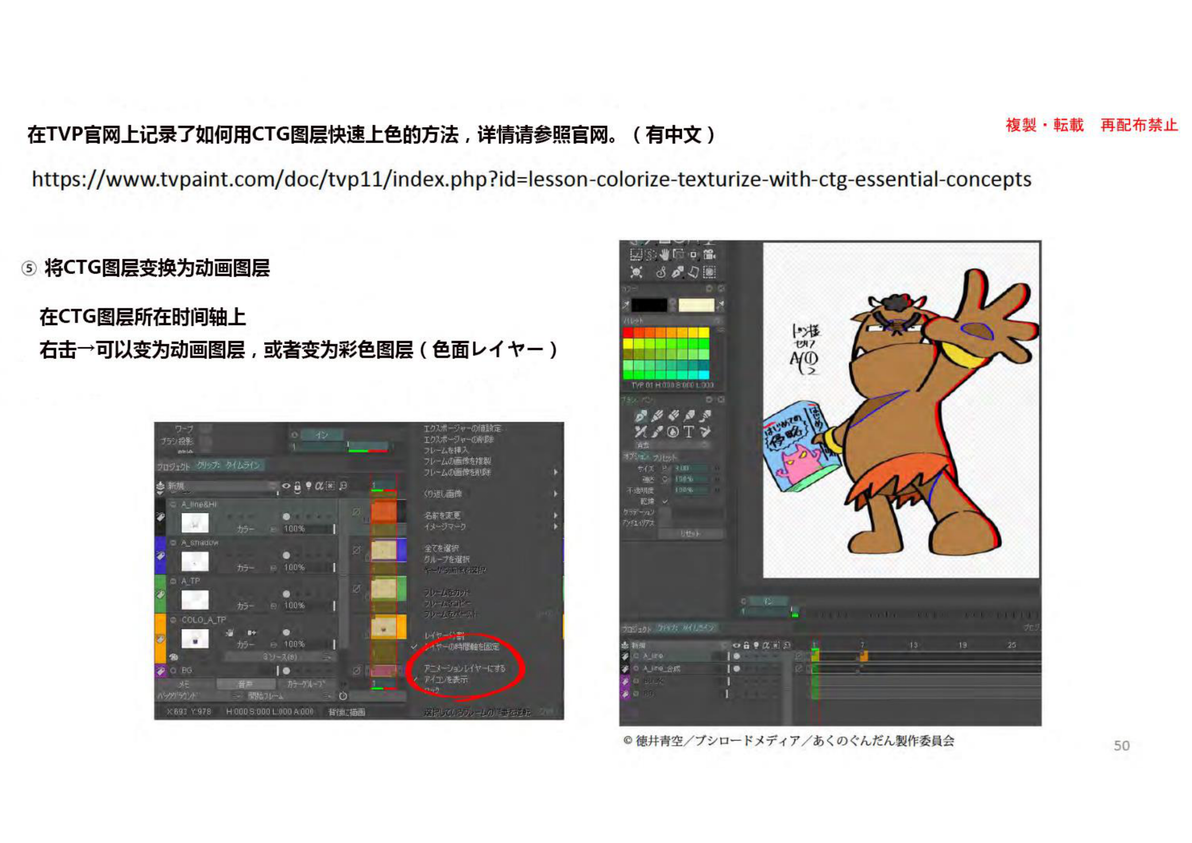
Task: Toggle the visibility dot of A_shadow layer
Action: pyautogui.click(x=287, y=556)
